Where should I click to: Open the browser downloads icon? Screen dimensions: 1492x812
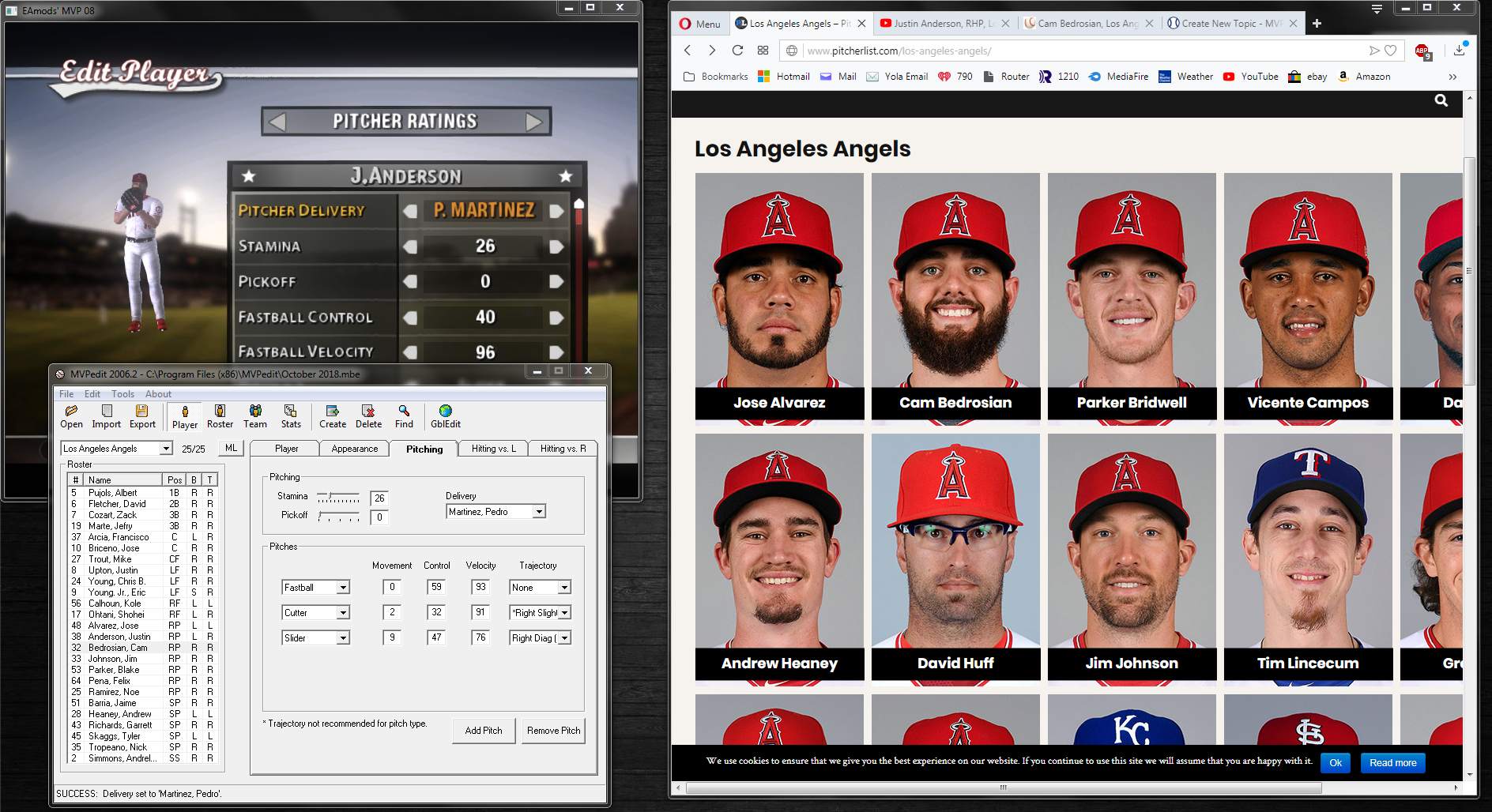coord(1460,50)
